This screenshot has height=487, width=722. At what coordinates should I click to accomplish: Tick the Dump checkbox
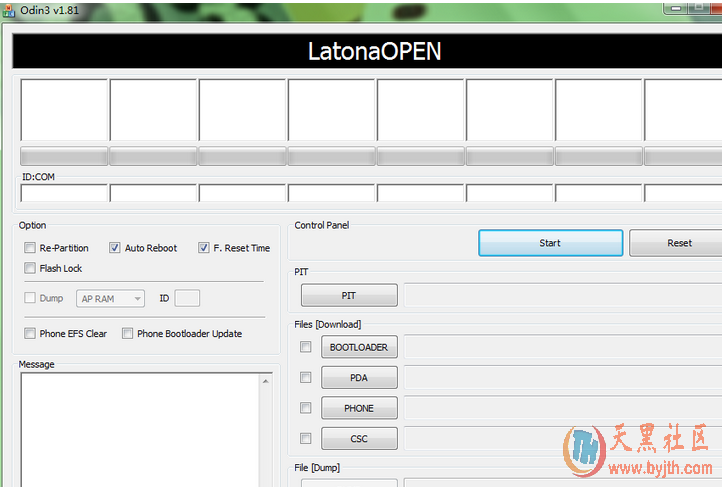30,298
